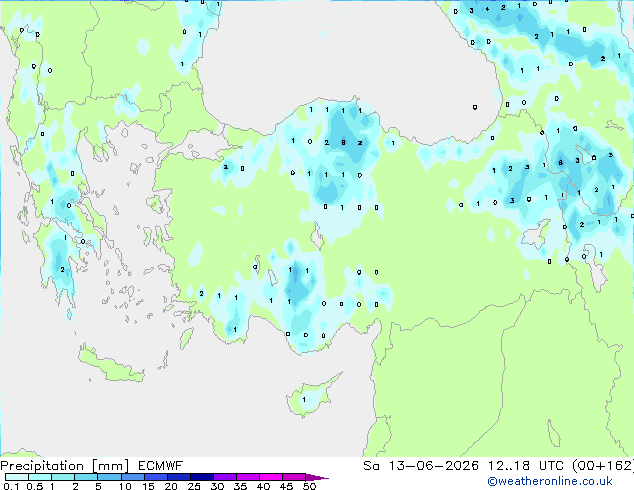Select the "(00+162)" forecast offset text
Viewport: 634px width, 490px height.
click(603, 466)
